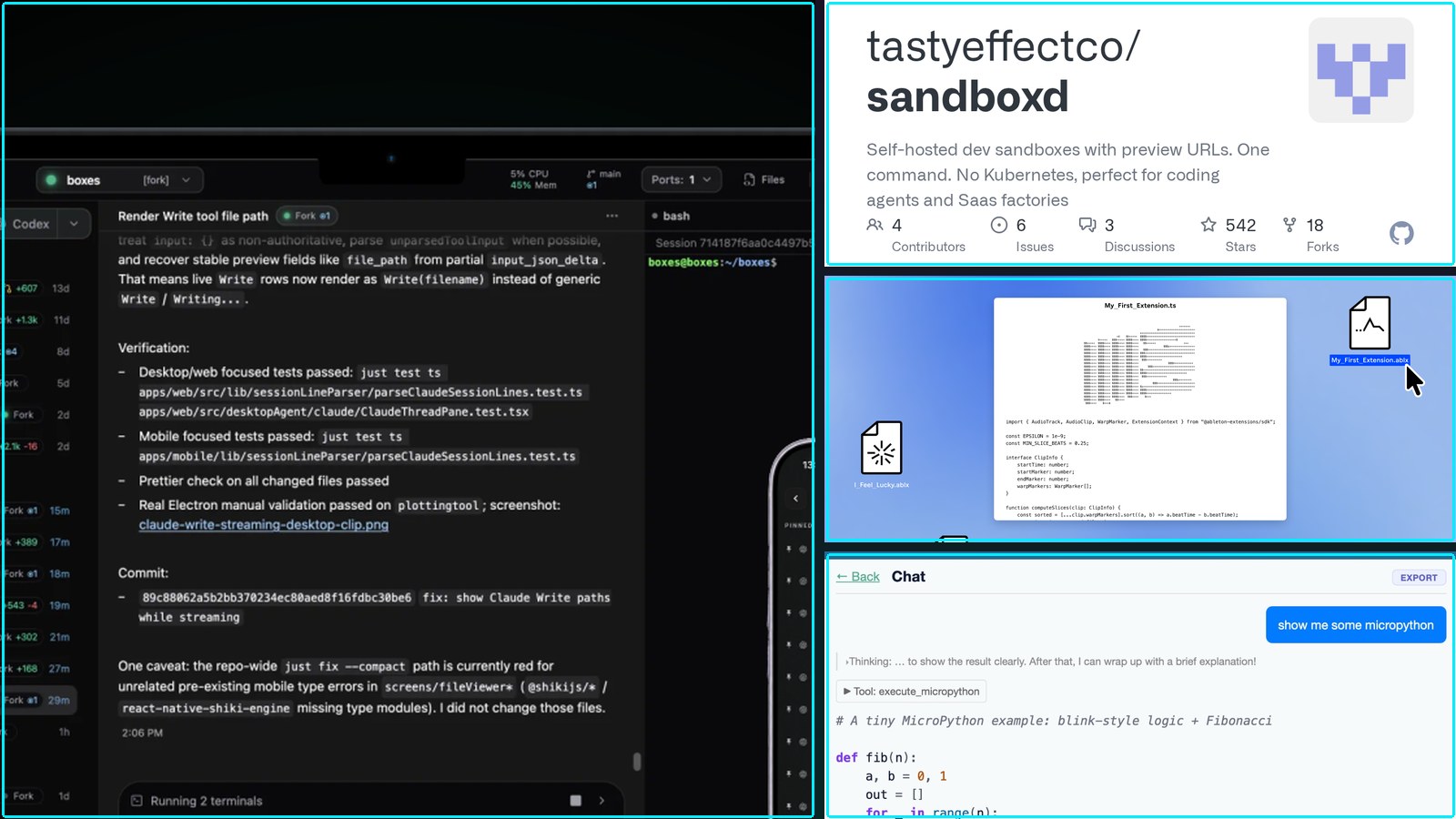Click the My_First_Extension.ts document preview
This screenshot has width=1456, height=819.
click(1140, 409)
